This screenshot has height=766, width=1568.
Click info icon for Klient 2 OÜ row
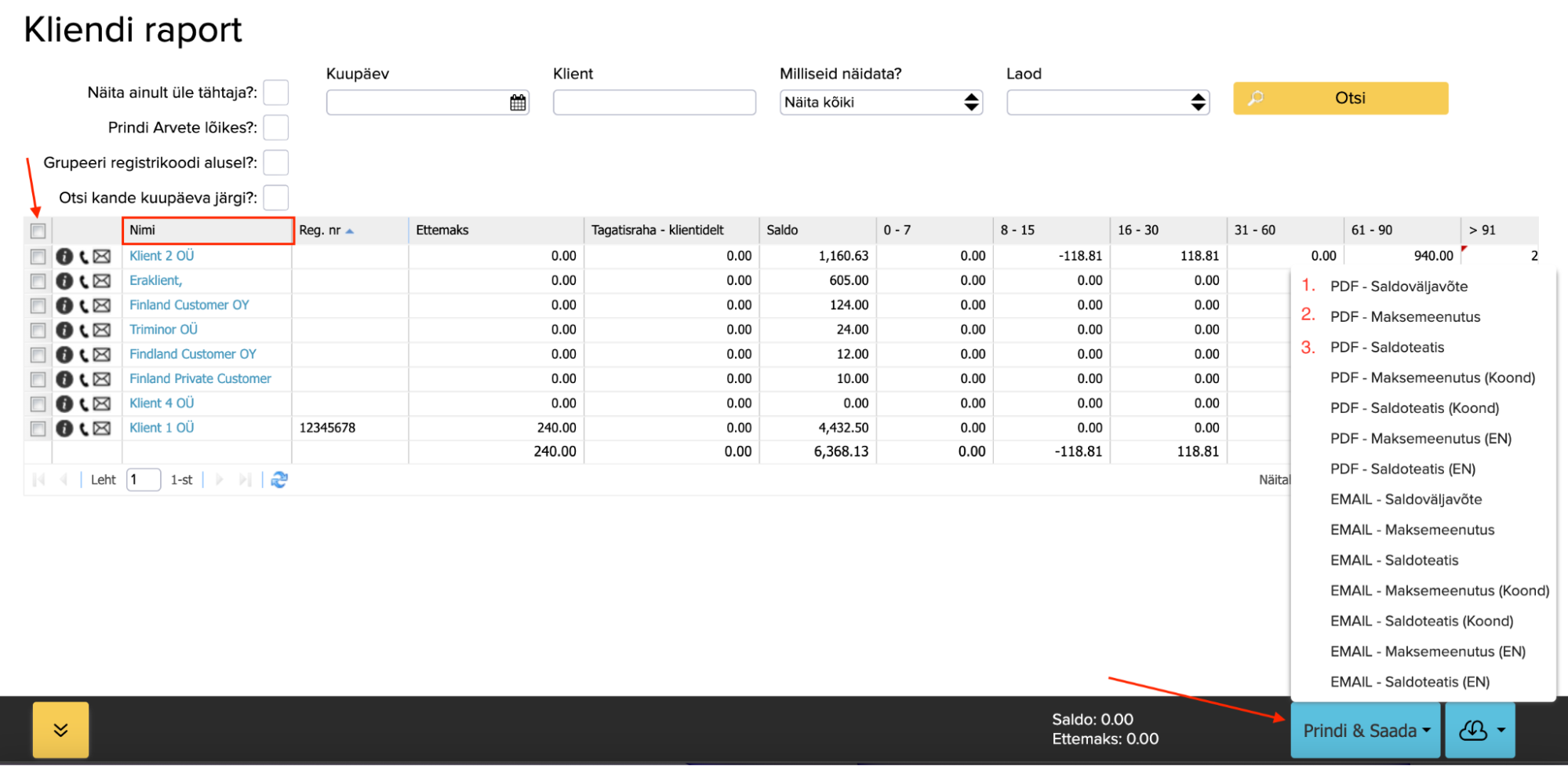point(64,257)
